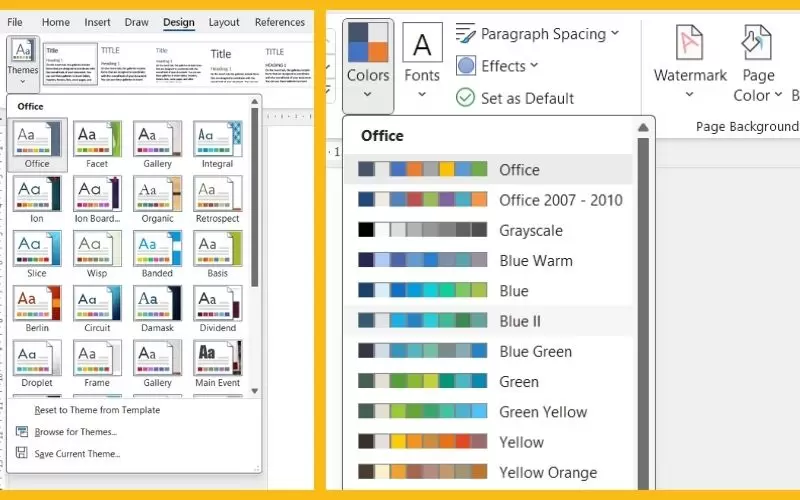Choose the Blue Green color scheme
This screenshot has width=800, height=500.
(488, 351)
